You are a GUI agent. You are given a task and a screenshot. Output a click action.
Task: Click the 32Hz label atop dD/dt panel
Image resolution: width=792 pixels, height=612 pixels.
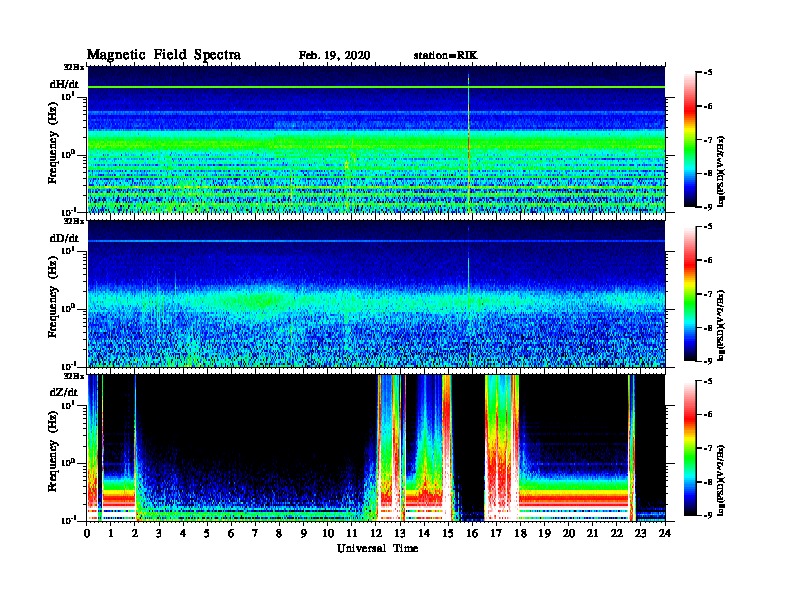point(74,221)
